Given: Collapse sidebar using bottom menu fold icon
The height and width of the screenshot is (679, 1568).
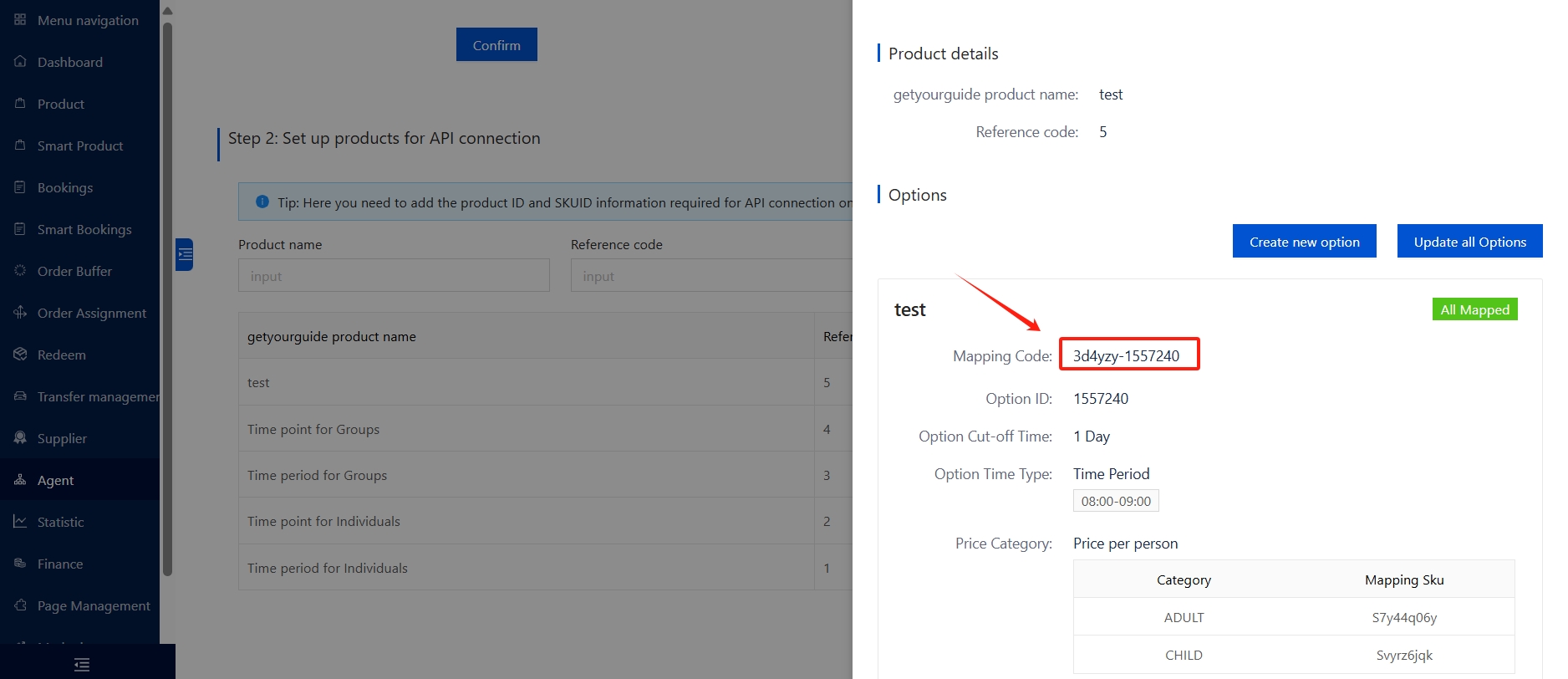Looking at the screenshot, I should pos(82,665).
